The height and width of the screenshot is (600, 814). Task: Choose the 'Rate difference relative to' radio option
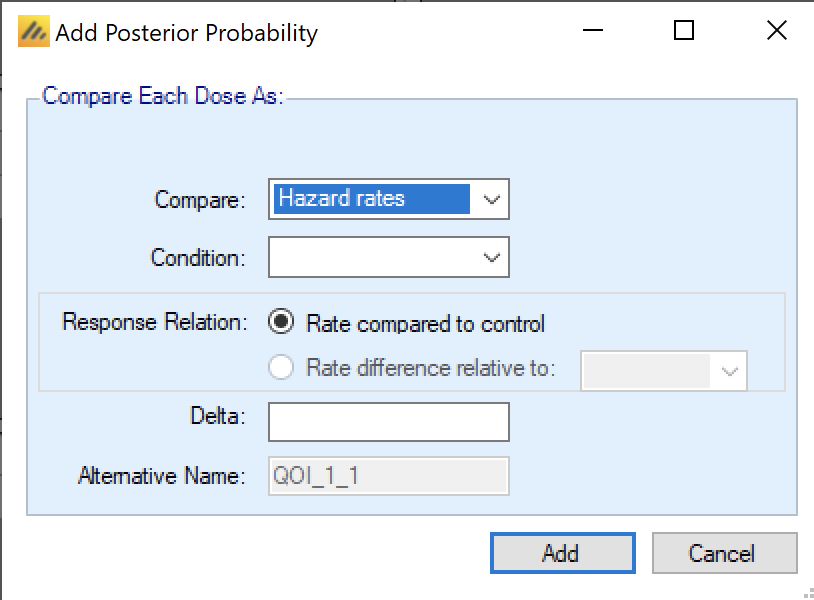282,368
